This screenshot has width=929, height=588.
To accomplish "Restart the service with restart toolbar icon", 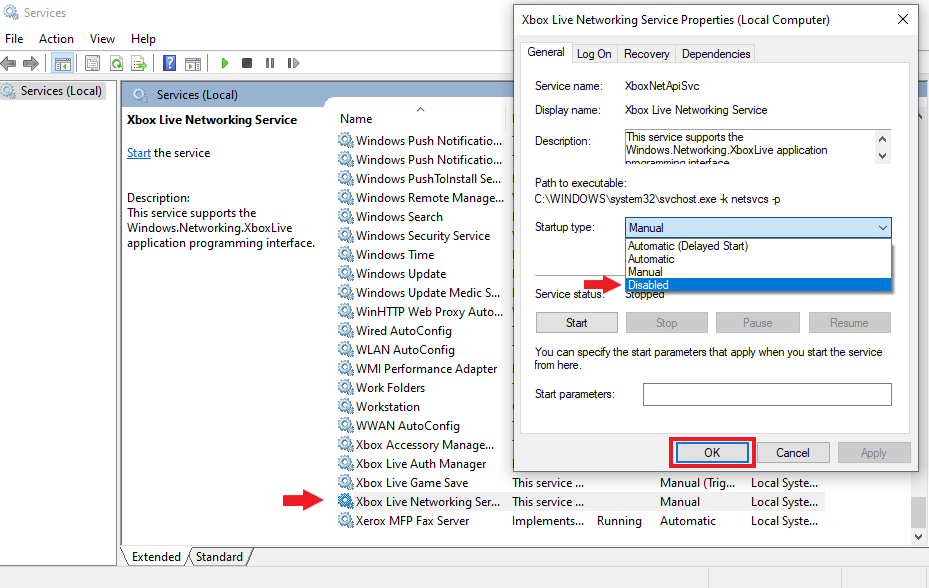I will pos(291,62).
